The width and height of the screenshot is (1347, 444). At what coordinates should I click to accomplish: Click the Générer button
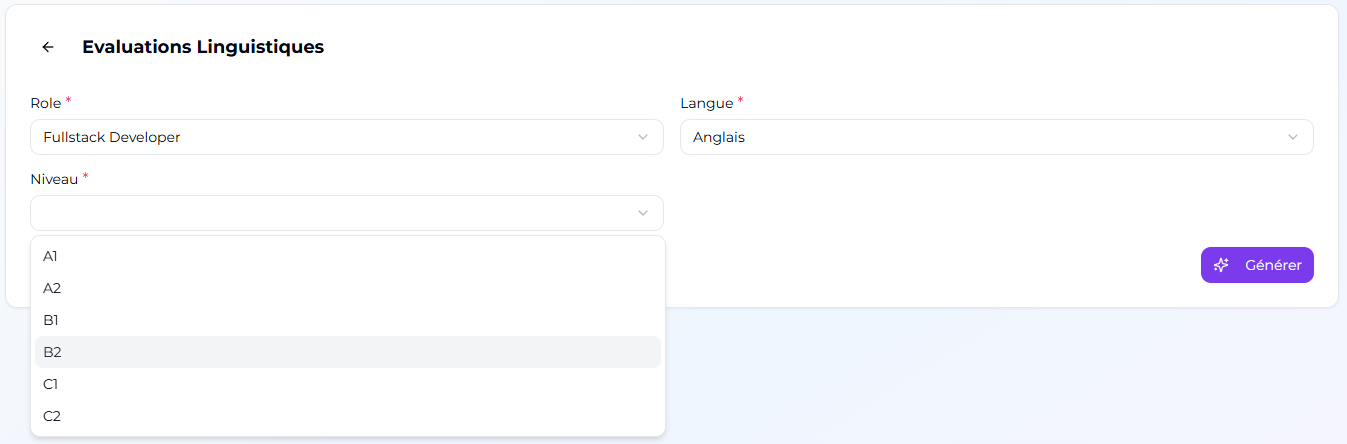coord(1257,265)
